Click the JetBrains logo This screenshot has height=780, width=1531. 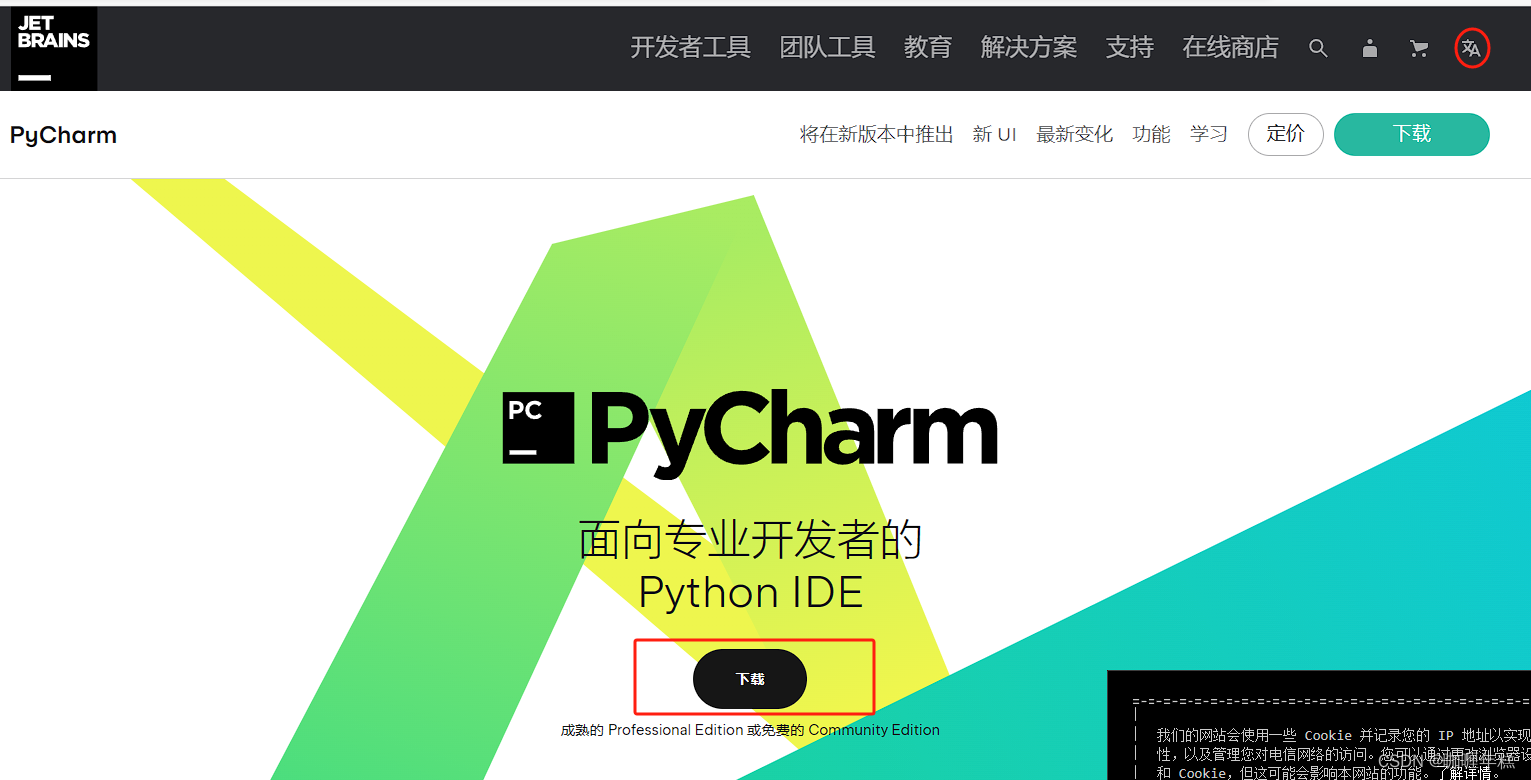54,48
